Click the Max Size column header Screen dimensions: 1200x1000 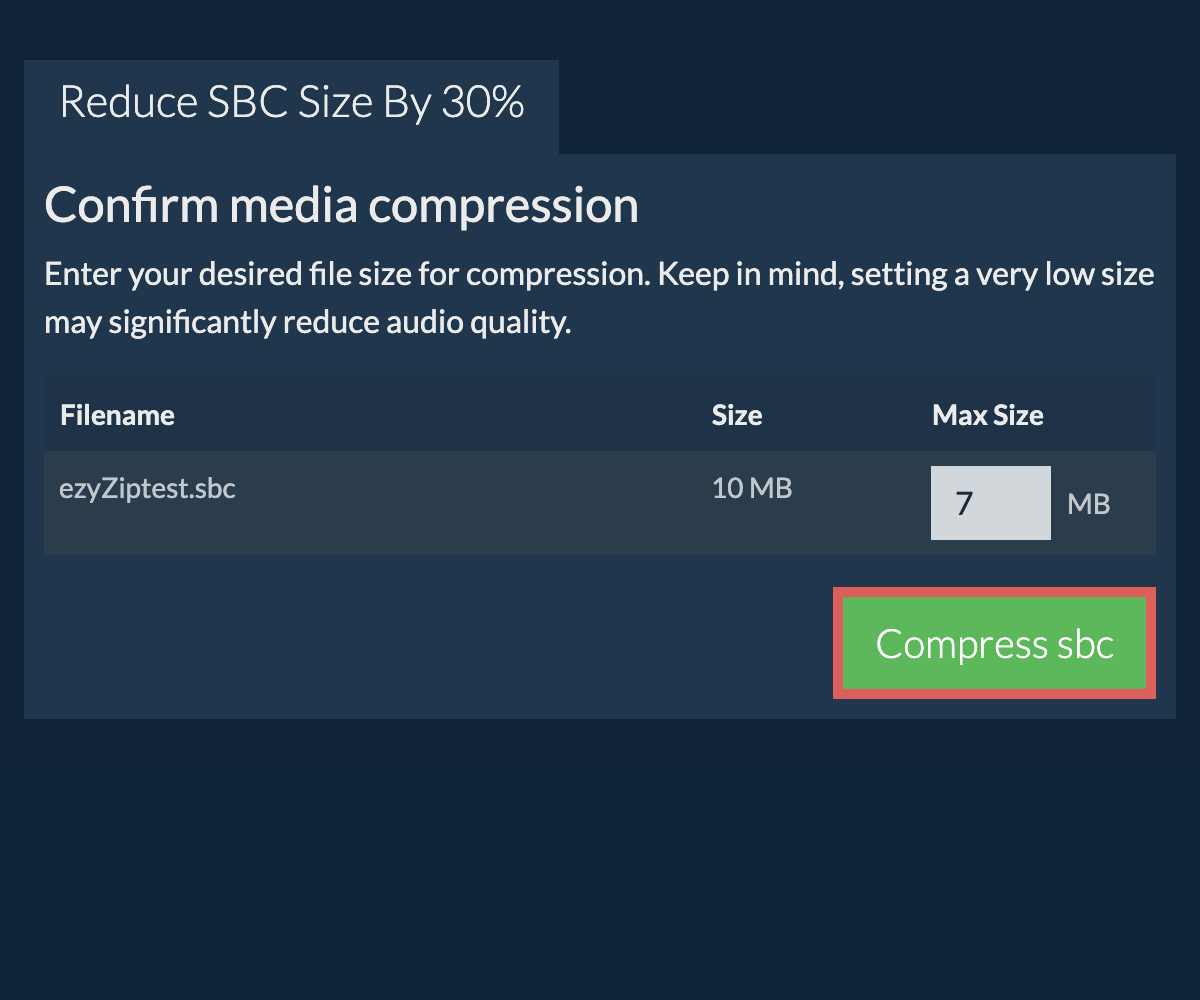(x=987, y=415)
